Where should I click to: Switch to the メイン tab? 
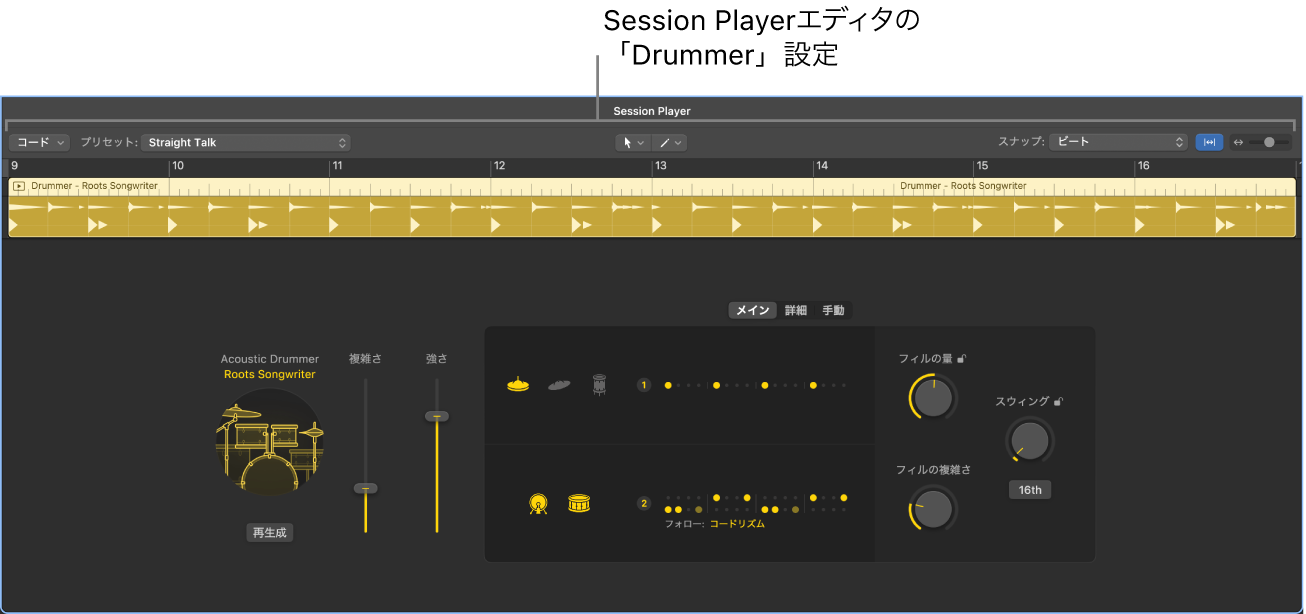tap(753, 310)
